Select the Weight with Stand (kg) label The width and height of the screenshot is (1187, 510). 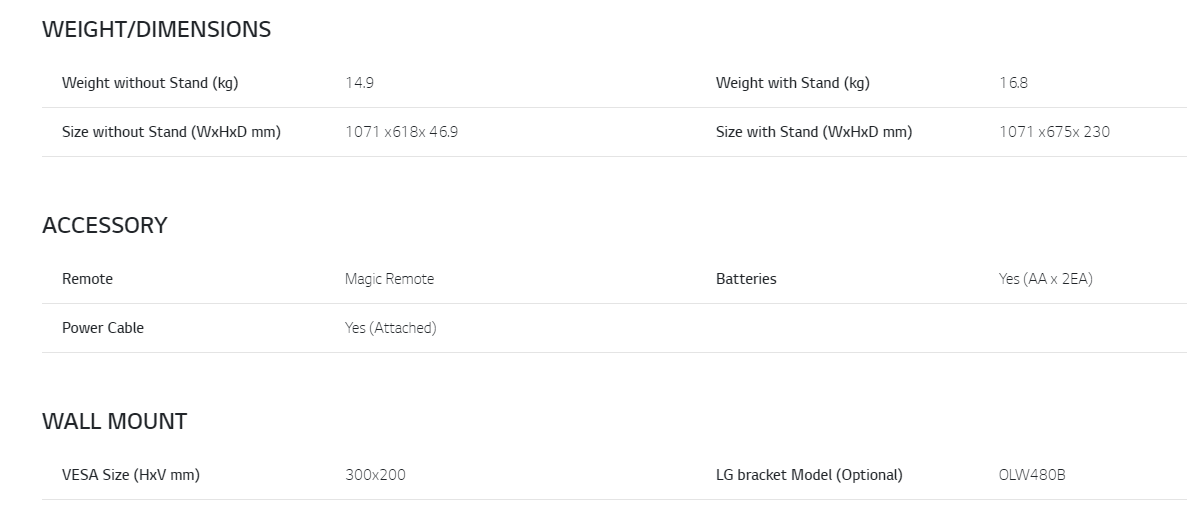point(793,83)
